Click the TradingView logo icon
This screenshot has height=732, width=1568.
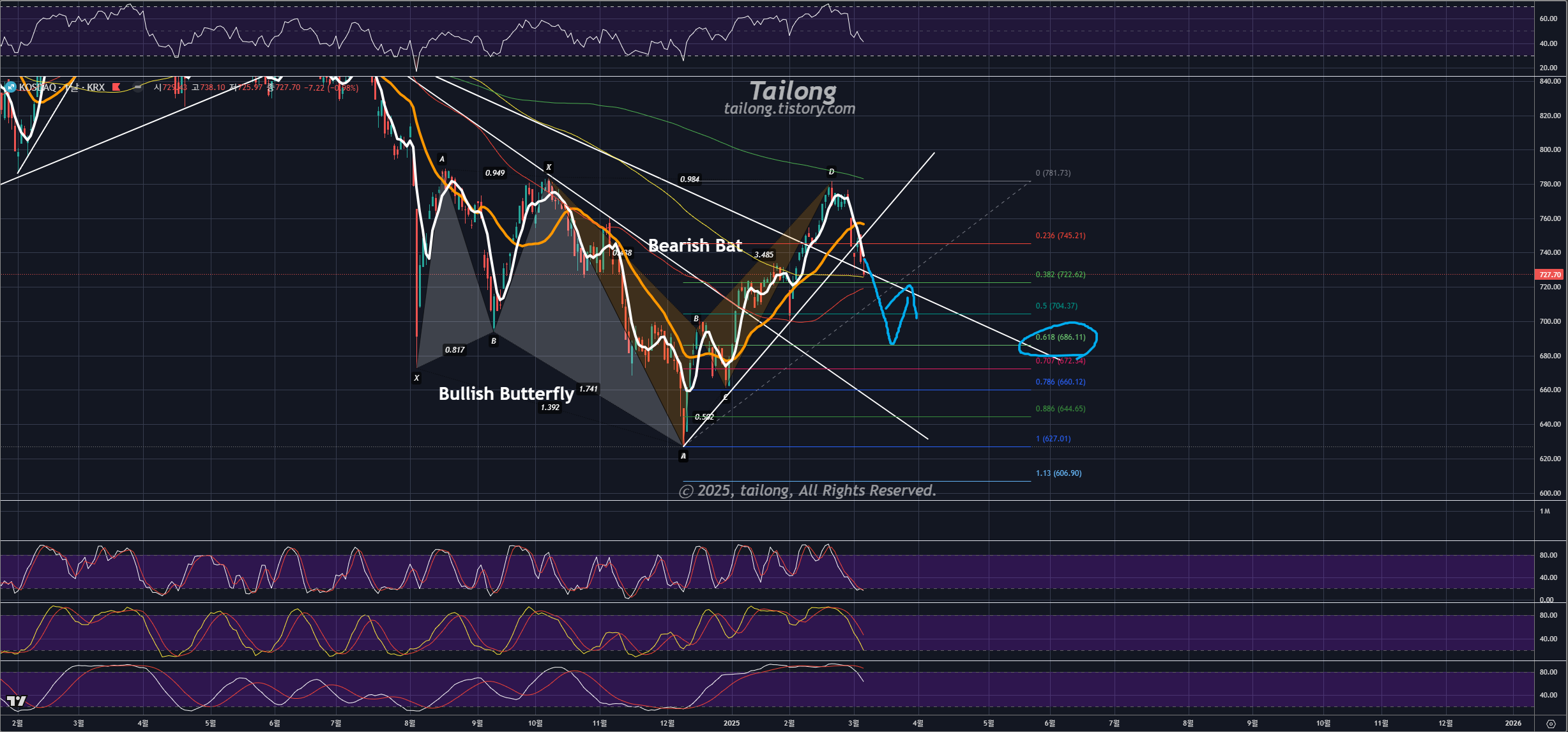click(x=17, y=701)
